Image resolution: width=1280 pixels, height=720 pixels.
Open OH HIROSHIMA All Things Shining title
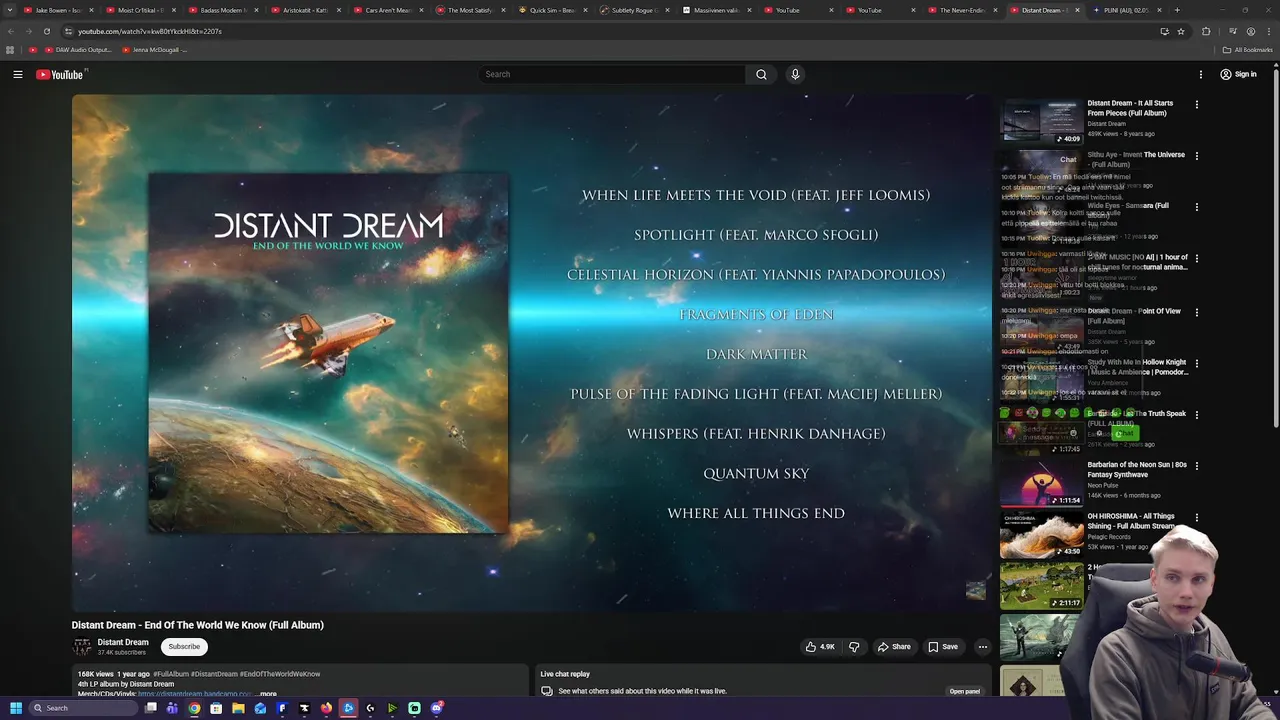pos(1131,521)
